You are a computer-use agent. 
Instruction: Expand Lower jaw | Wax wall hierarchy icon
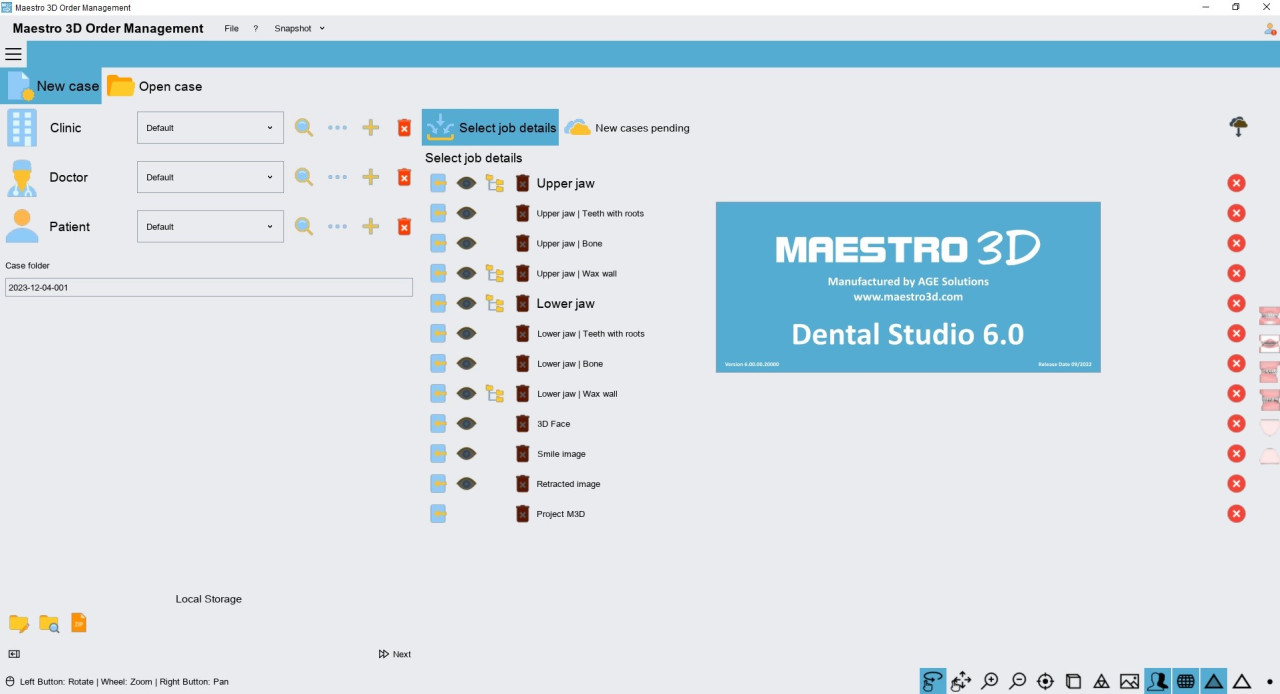click(495, 393)
